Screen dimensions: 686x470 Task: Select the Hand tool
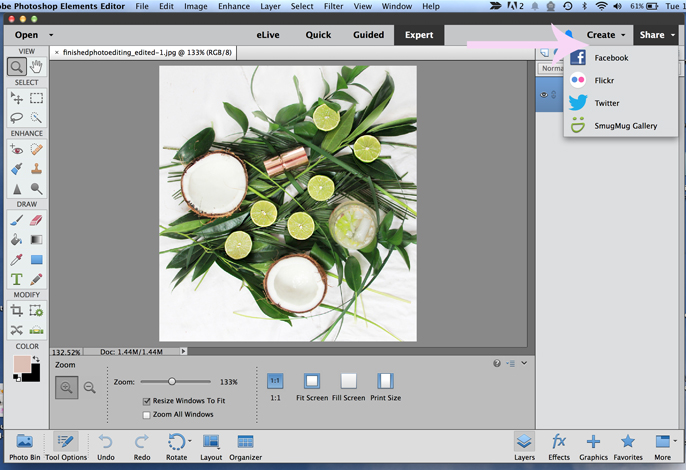pyautogui.click(x=36, y=67)
